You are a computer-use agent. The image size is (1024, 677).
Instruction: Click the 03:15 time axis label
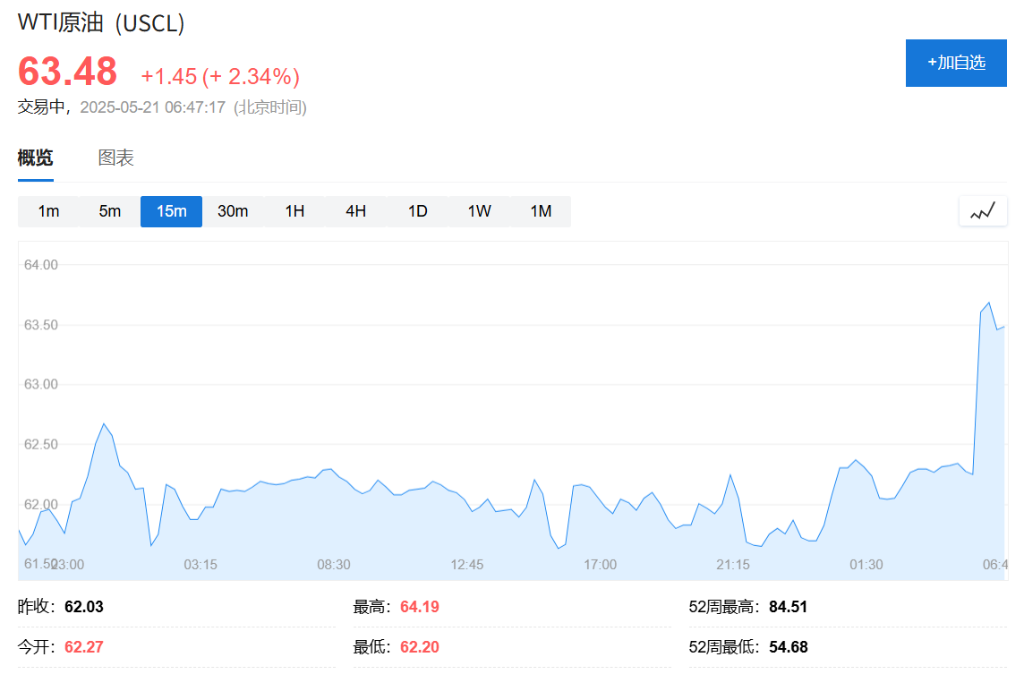click(200, 565)
